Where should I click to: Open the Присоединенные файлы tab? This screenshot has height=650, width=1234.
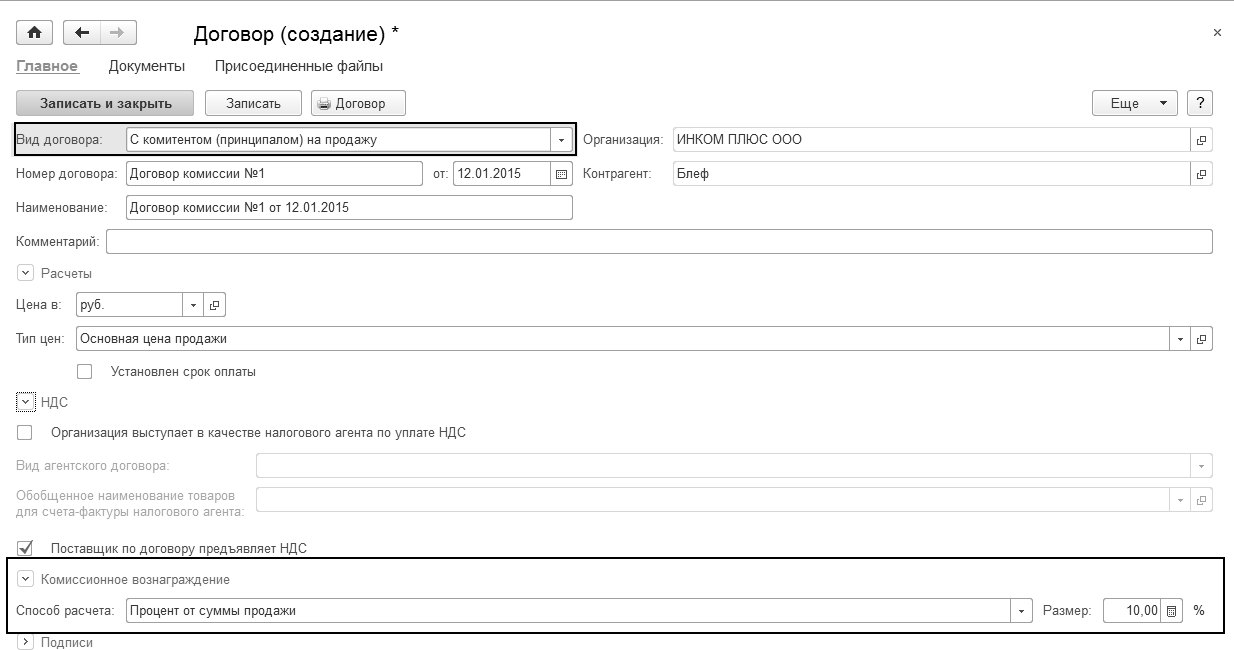click(x=299, y=67)
